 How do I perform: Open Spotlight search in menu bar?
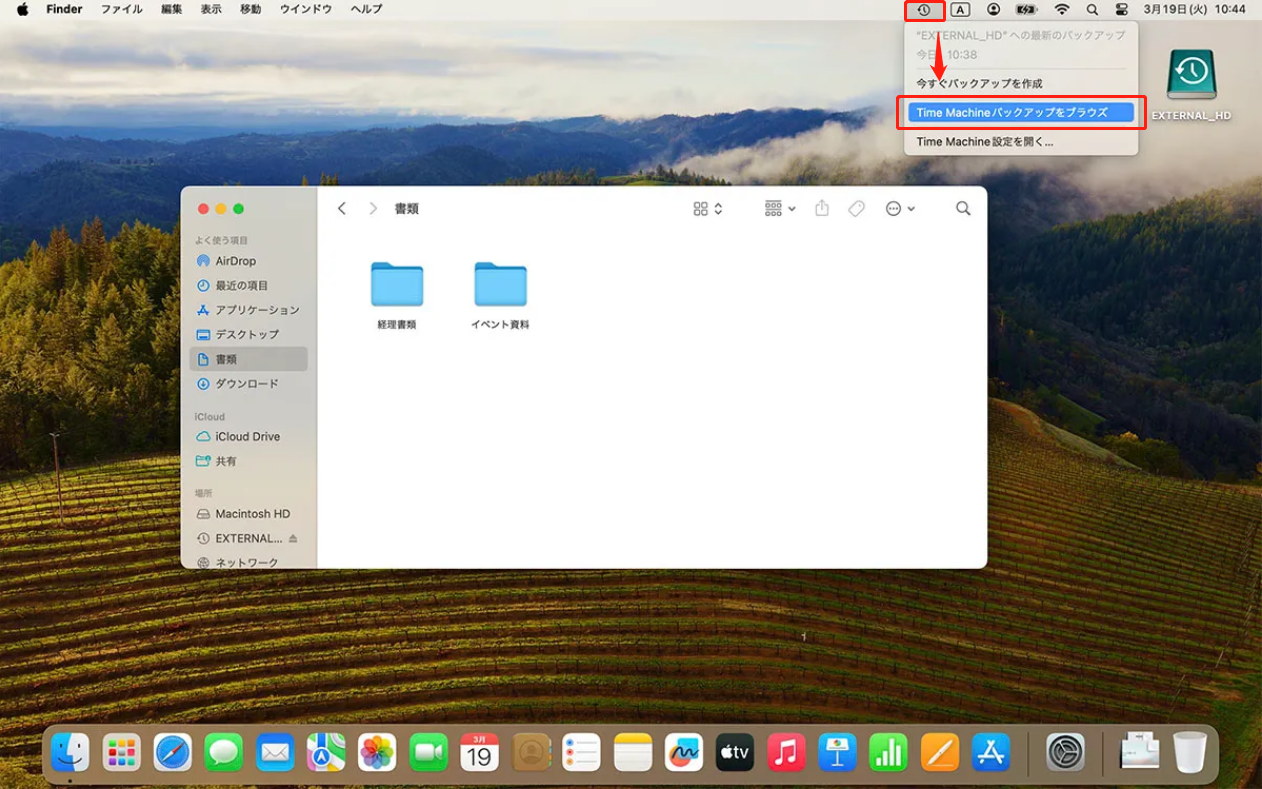coord(1092,10)
